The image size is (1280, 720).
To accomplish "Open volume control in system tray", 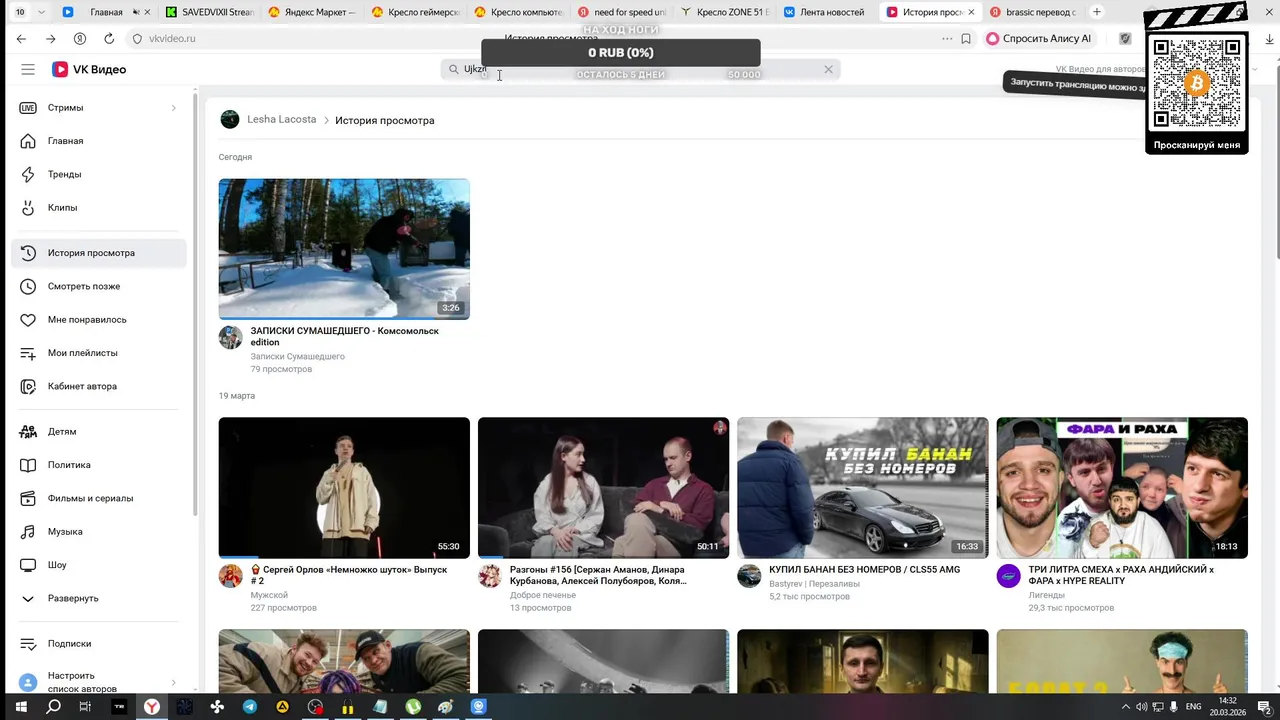I will (x=1142, y=707).
